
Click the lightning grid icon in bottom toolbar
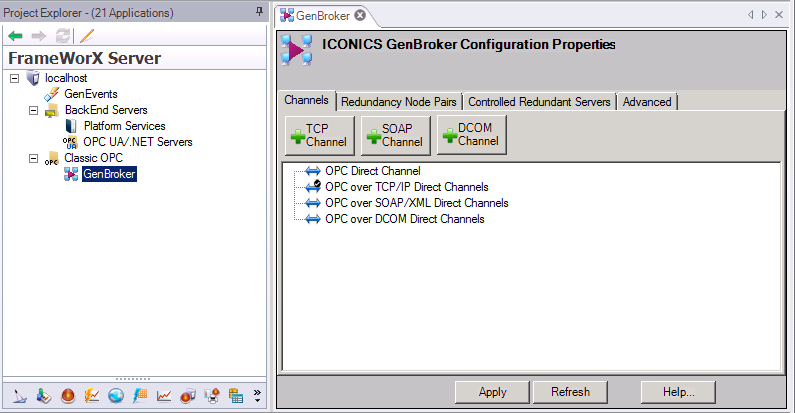[140, 396]
